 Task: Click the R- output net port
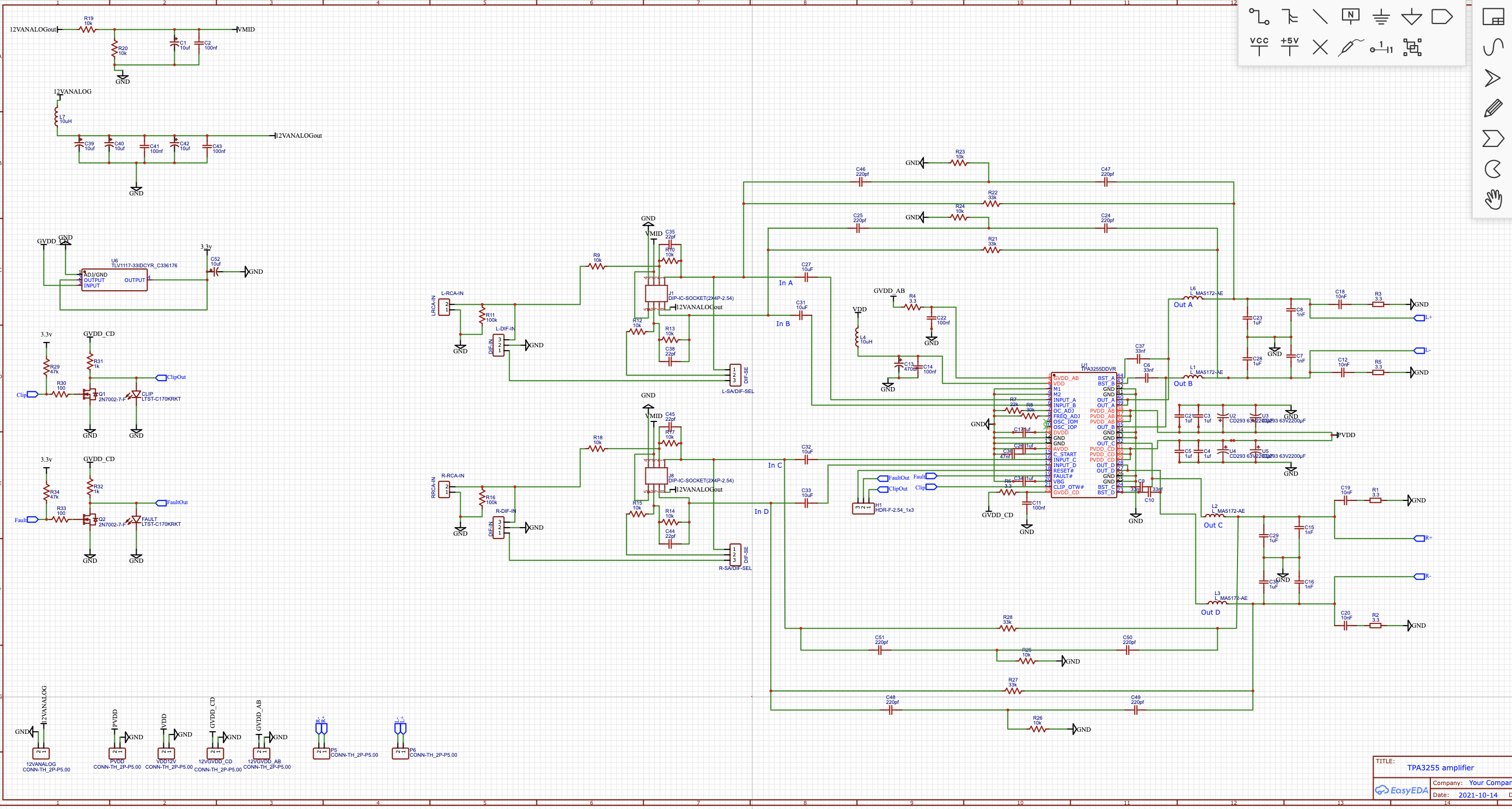tap(1423, 576)
